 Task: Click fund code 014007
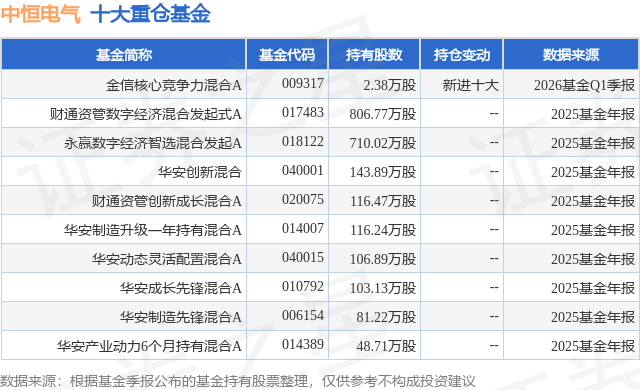[303, 228]
